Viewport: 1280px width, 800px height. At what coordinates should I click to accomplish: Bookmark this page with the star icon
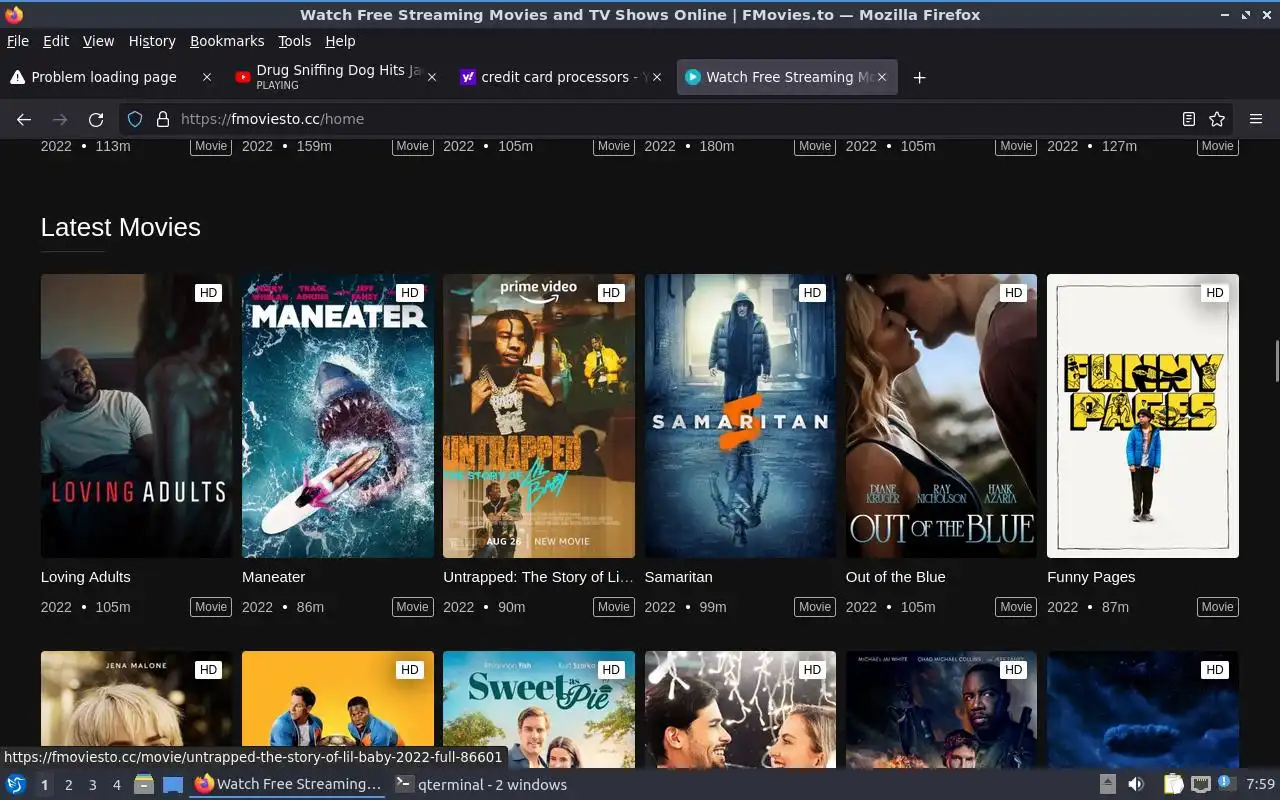pos(1217,119)
